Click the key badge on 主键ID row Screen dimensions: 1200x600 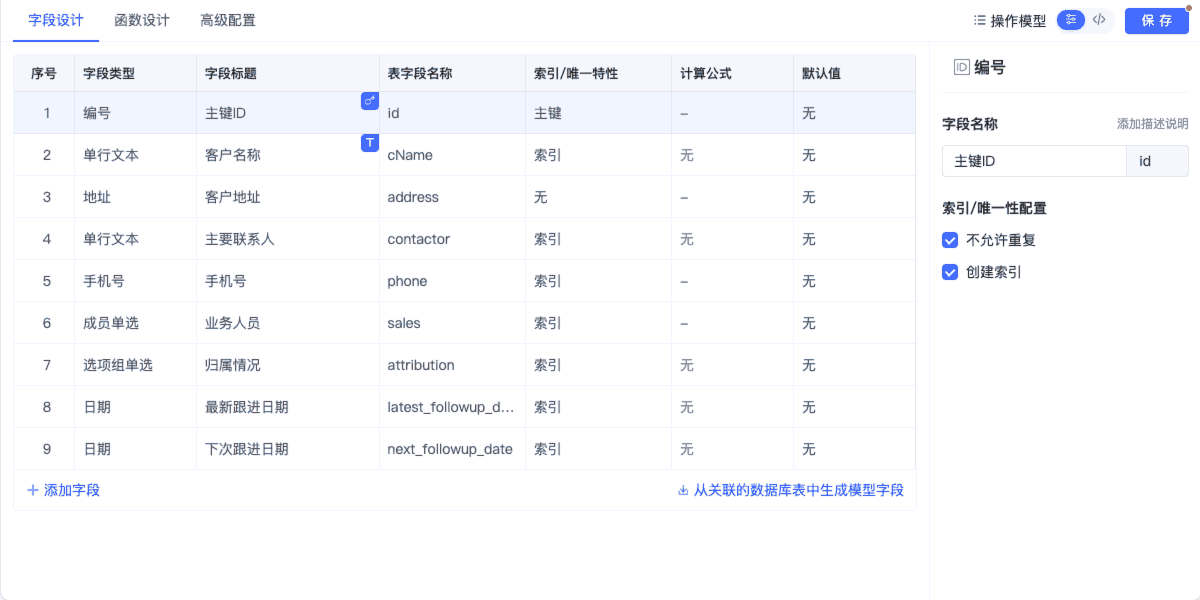pyautogui.click(x=370, y=101)
